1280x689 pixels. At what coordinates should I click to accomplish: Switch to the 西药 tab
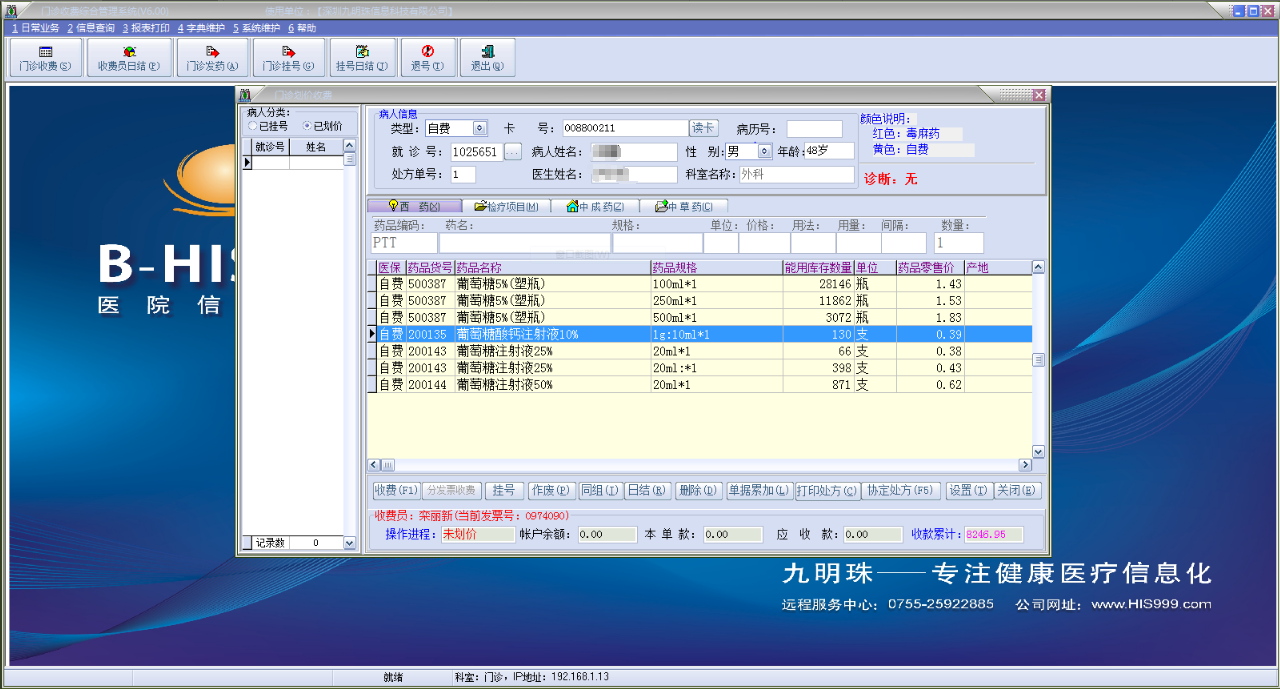413,206
